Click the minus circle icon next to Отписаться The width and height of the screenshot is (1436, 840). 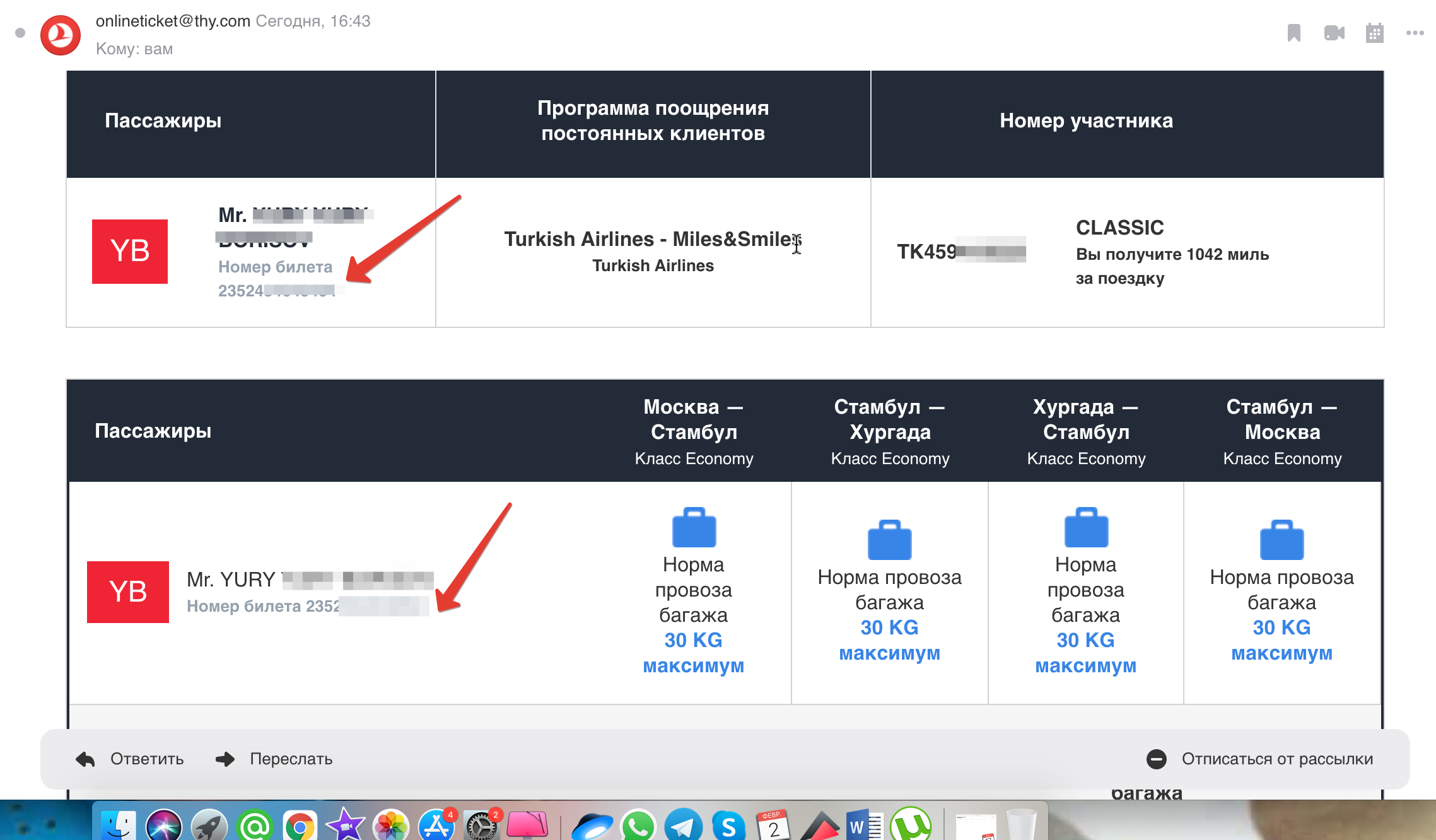[x=1156, y=759]
